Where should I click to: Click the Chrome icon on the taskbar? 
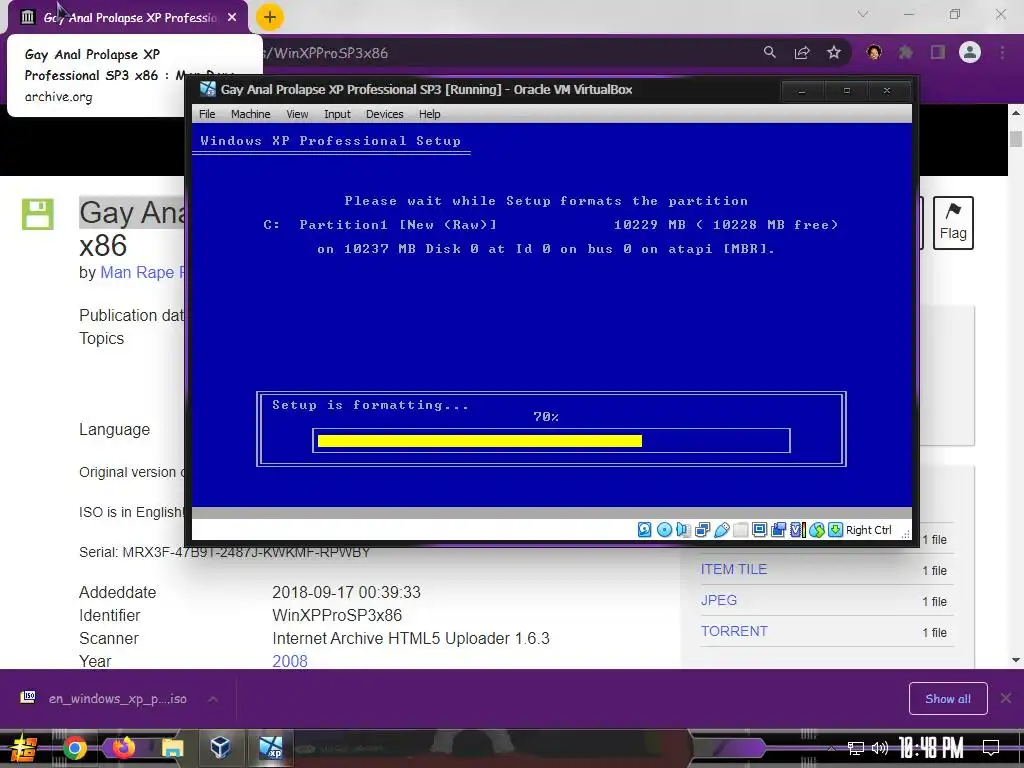pyautogui.click(x=74, y=748)
